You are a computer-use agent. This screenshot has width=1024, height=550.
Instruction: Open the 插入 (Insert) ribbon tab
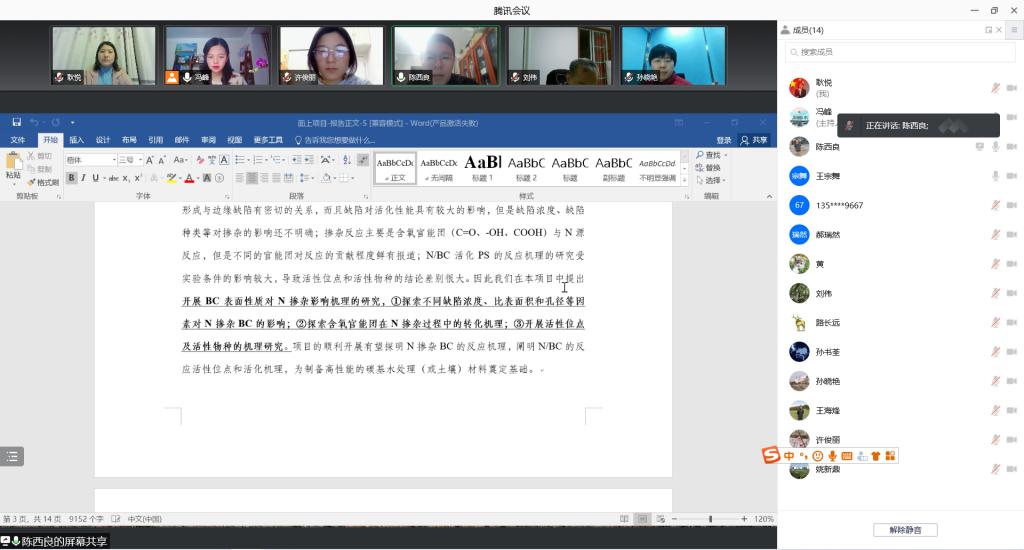click(x=76, y=140)
